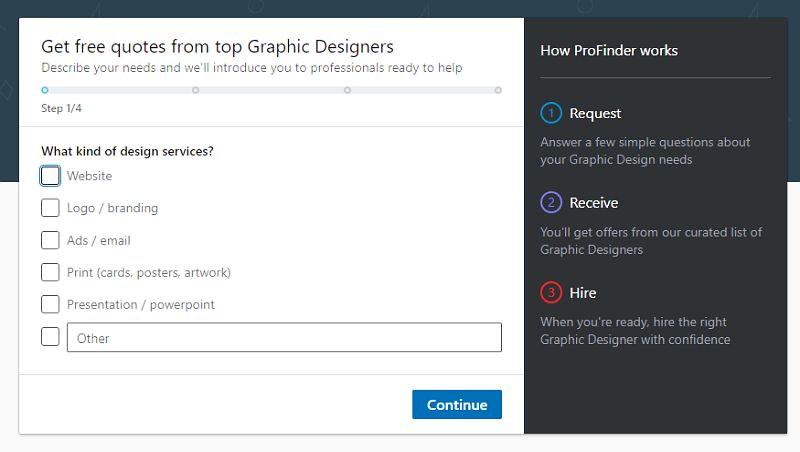Click the purple number 2 Receive icon
This screenshot has height=452, width=800.
[551, 203]
